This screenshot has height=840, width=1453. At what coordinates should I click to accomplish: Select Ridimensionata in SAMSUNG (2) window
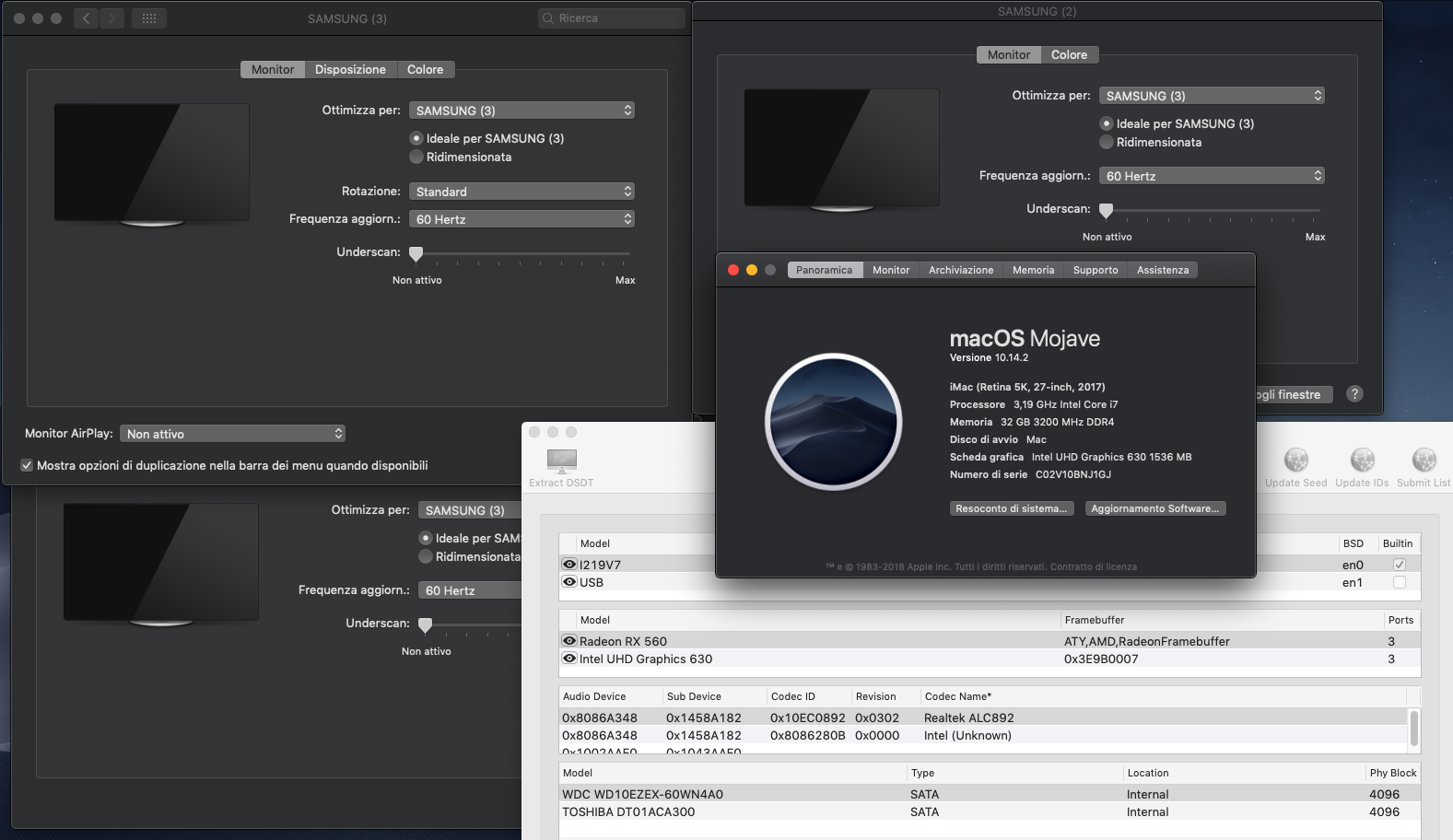coord(1107,142)
